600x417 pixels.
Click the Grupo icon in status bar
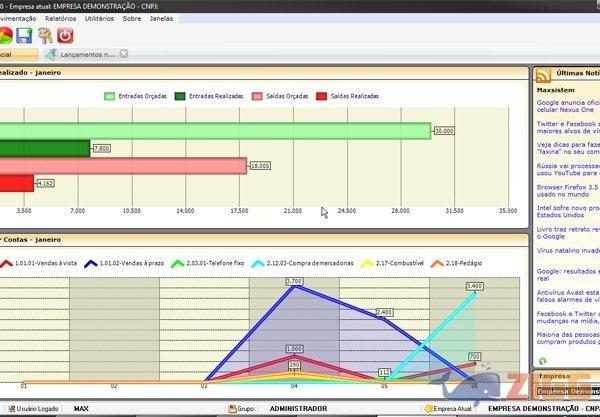233,409
